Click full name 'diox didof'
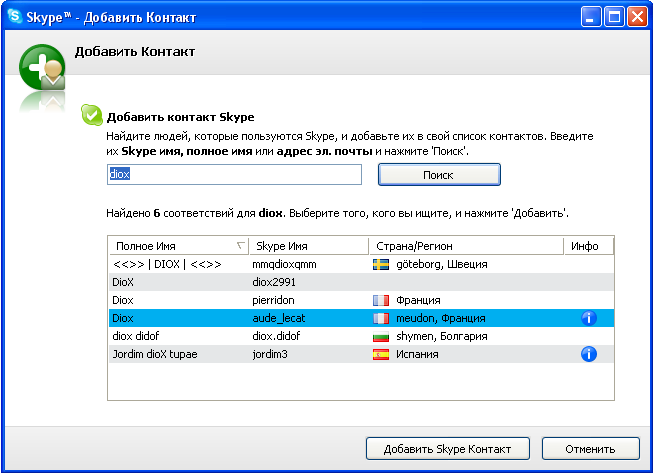The image size is (653, 473). [136, 336]
